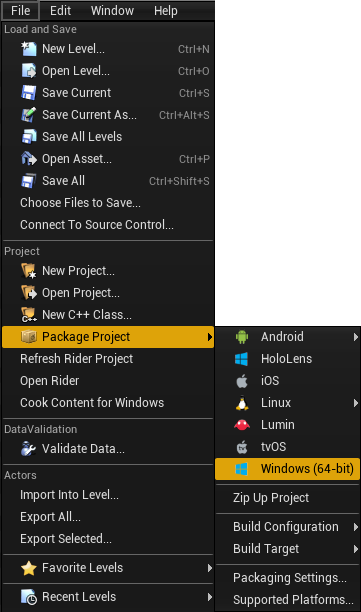This screenshot has width=361, height=612.
Task: Click the Open Level folder icon
Action: [28, 71]
